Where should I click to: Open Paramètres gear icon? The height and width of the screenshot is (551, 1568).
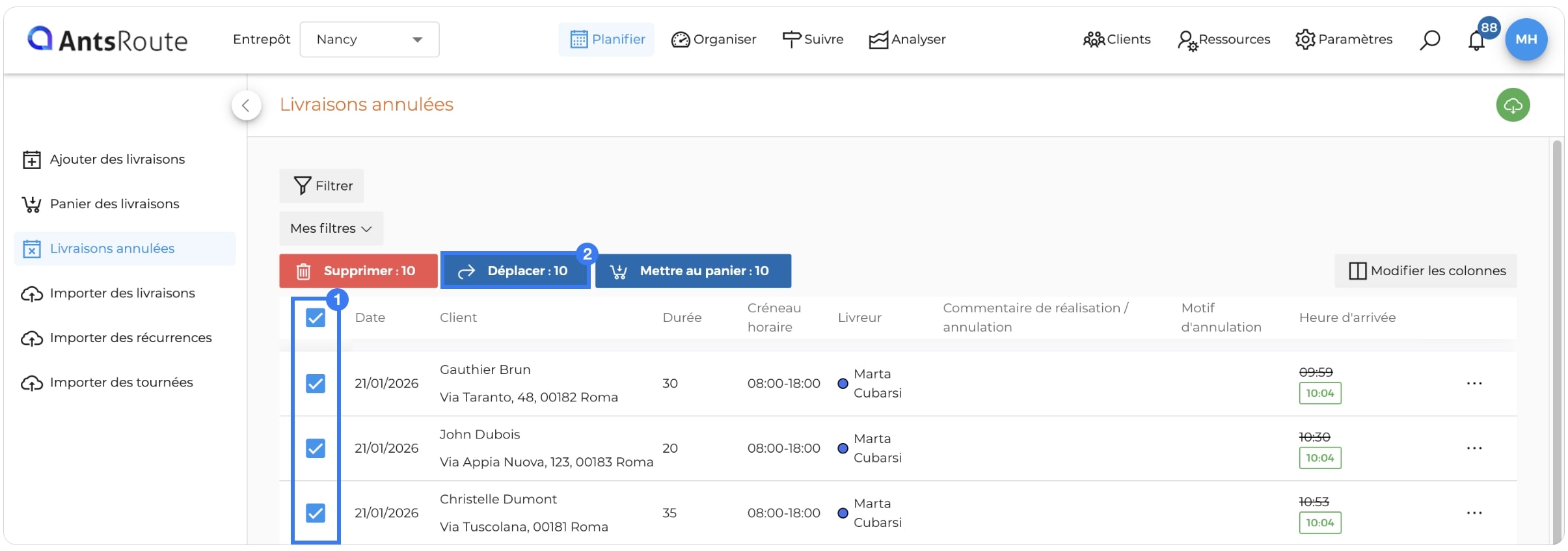point(1304,40)
